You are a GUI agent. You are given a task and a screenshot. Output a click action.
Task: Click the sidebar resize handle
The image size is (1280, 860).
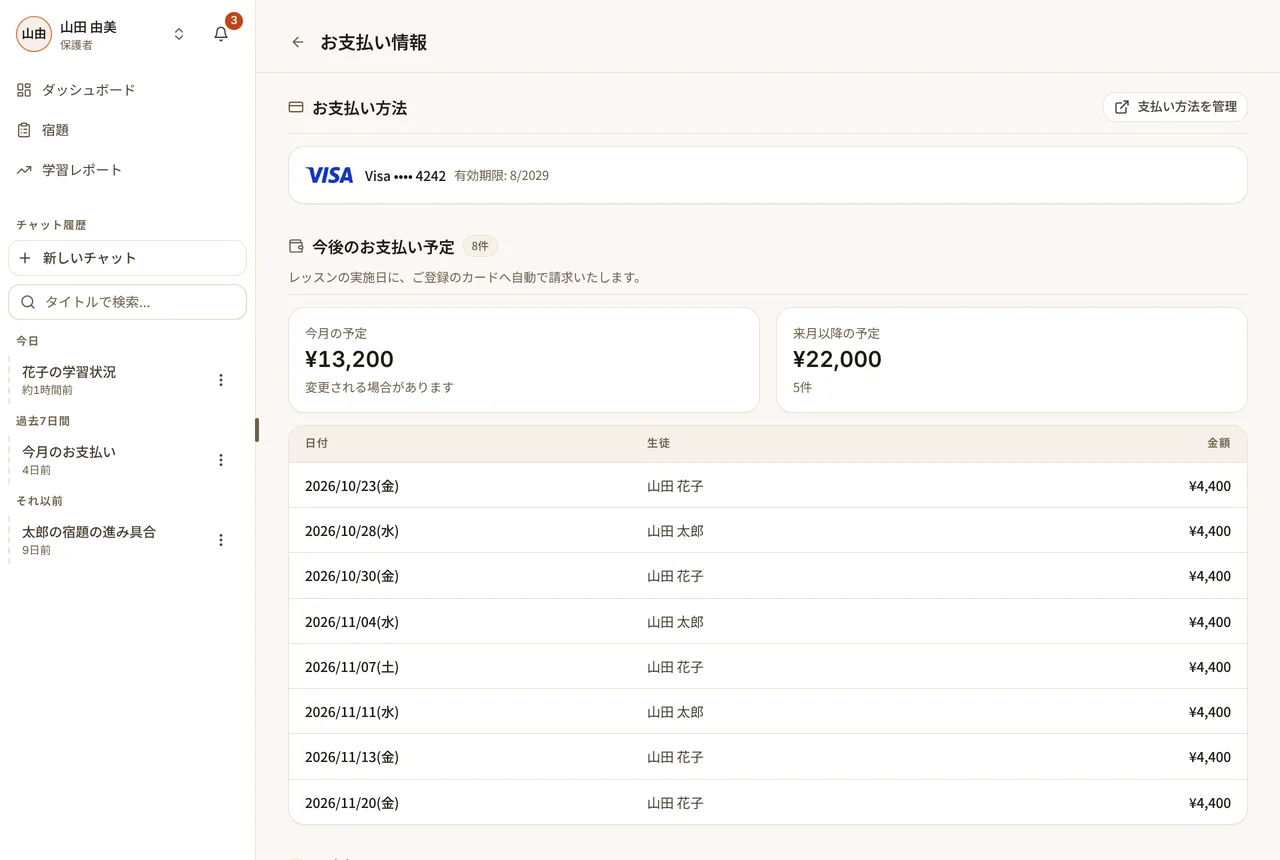point(257,430)
